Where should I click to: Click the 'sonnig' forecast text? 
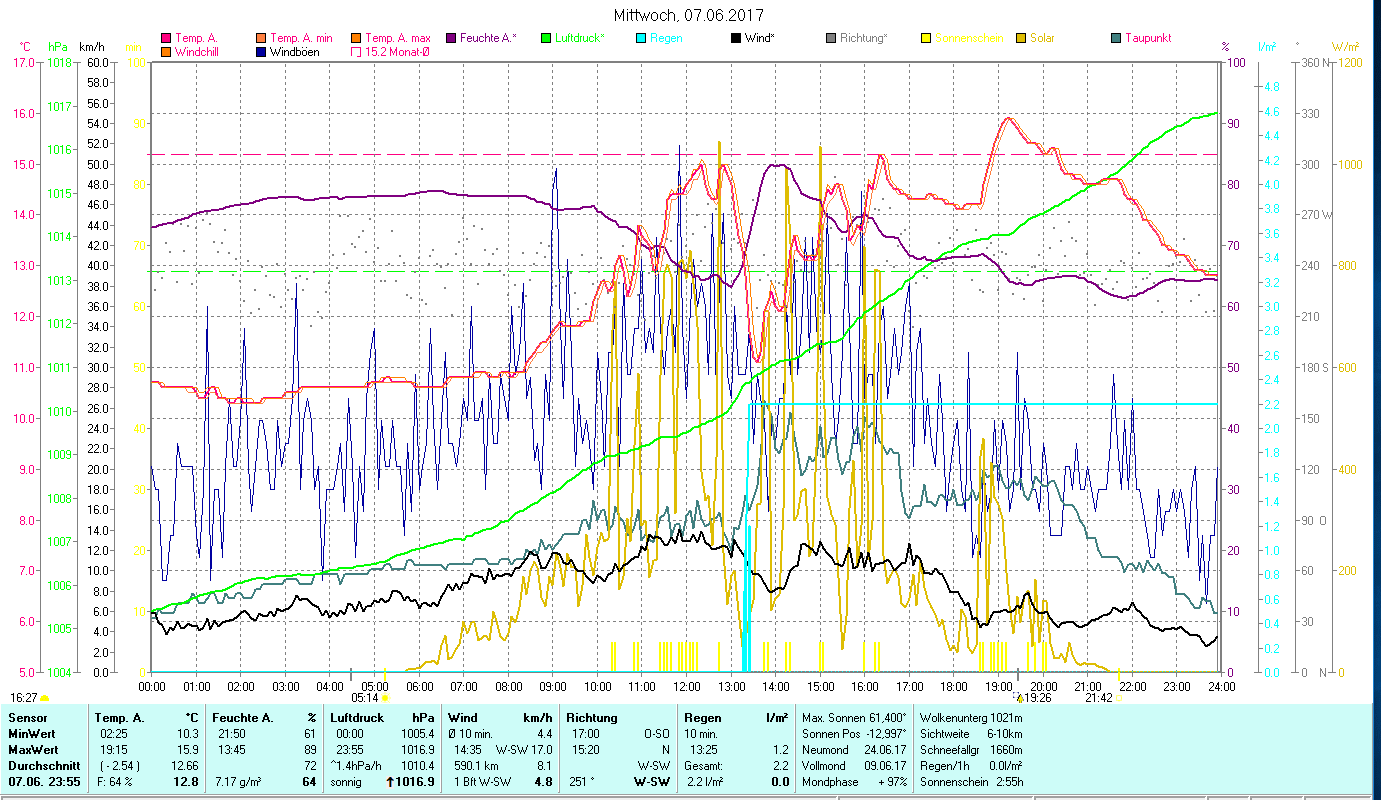point(347,781)
